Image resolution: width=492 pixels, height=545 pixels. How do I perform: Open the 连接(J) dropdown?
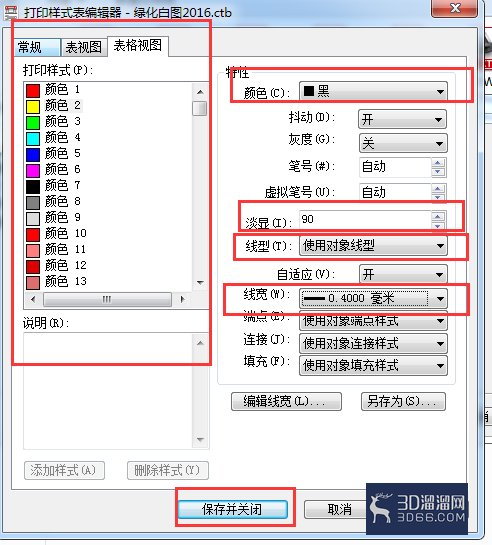(x=373, y=343)
